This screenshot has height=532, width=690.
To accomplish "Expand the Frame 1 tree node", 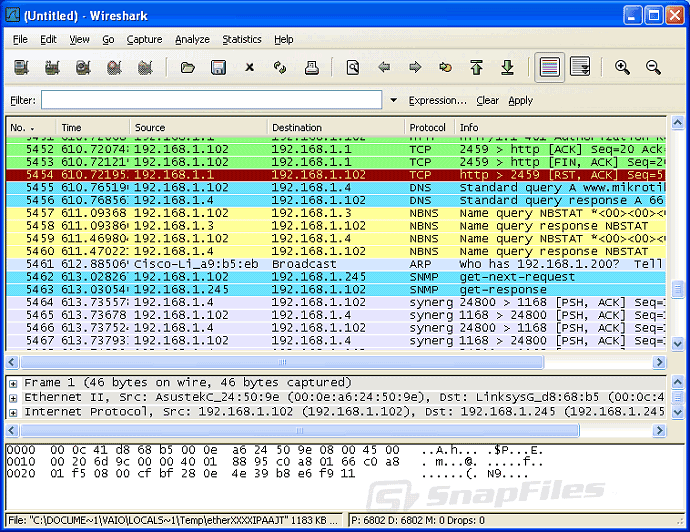I will coord(13,383).
